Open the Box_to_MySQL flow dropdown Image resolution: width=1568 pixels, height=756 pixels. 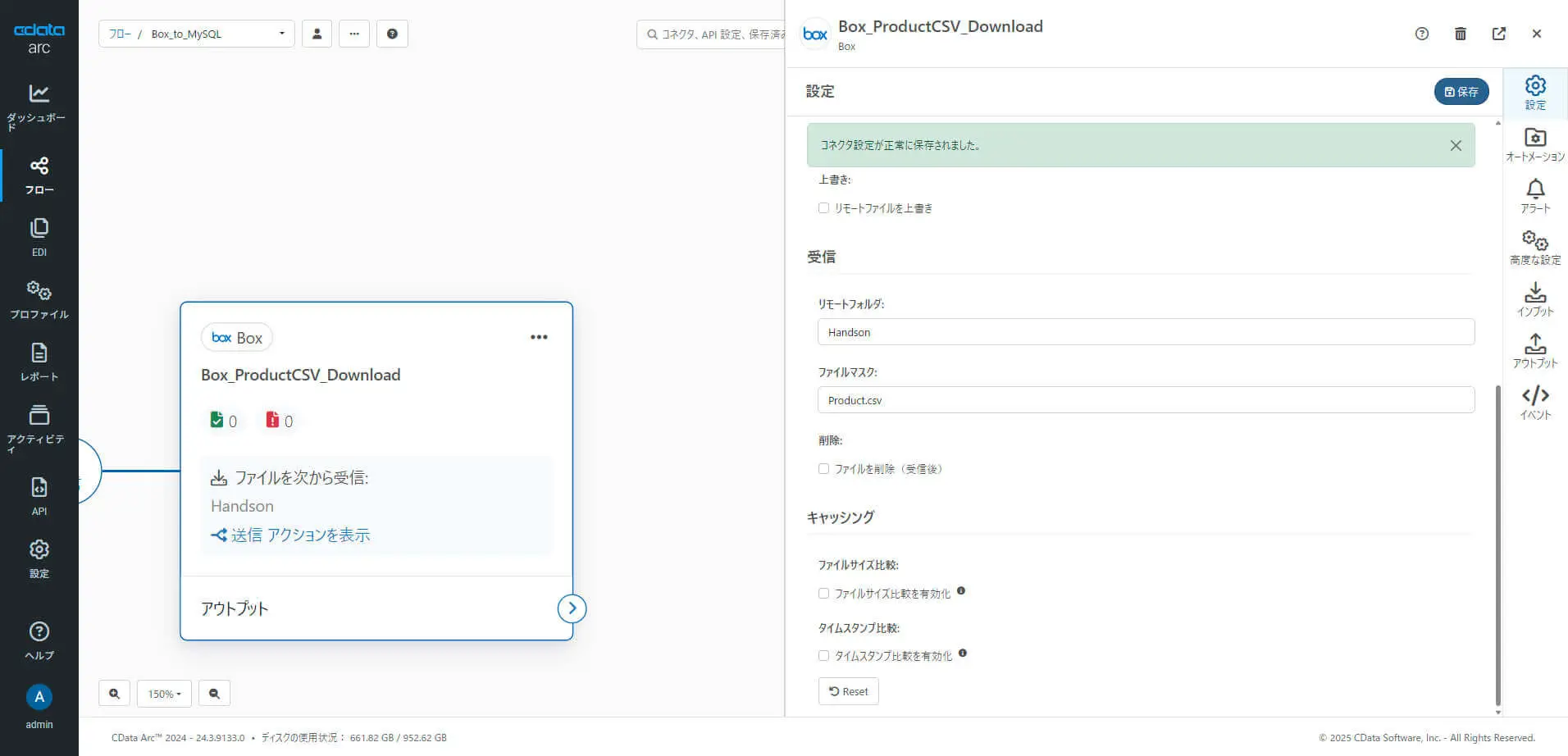point(217,34)
